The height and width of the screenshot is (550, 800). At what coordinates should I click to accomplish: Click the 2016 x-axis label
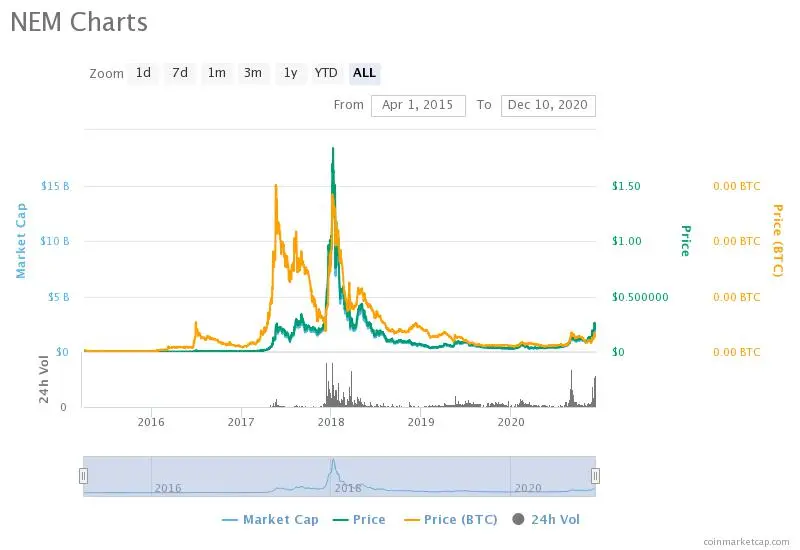(151, 422)
